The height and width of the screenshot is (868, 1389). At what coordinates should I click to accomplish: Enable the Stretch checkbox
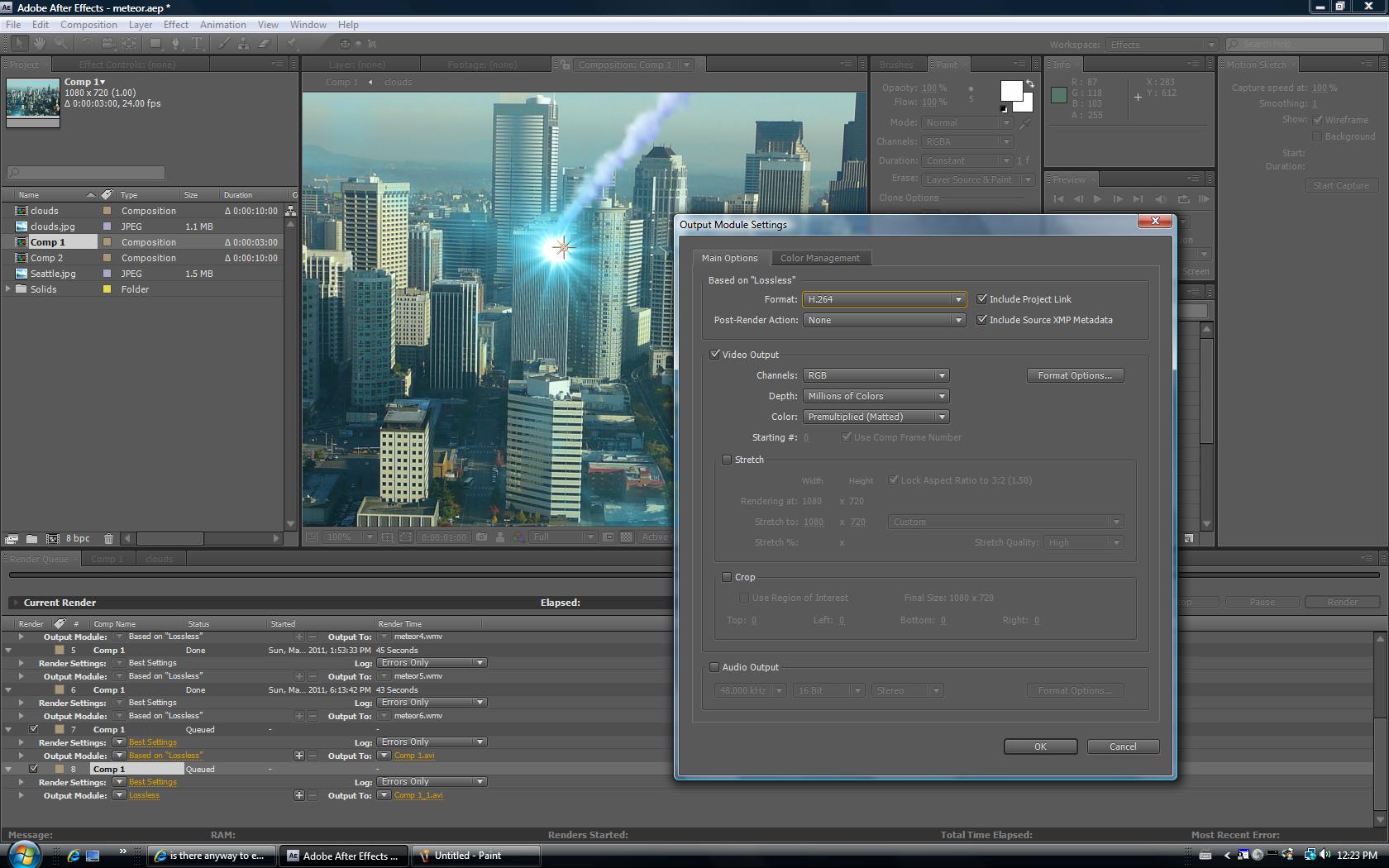tap(727, 460)
